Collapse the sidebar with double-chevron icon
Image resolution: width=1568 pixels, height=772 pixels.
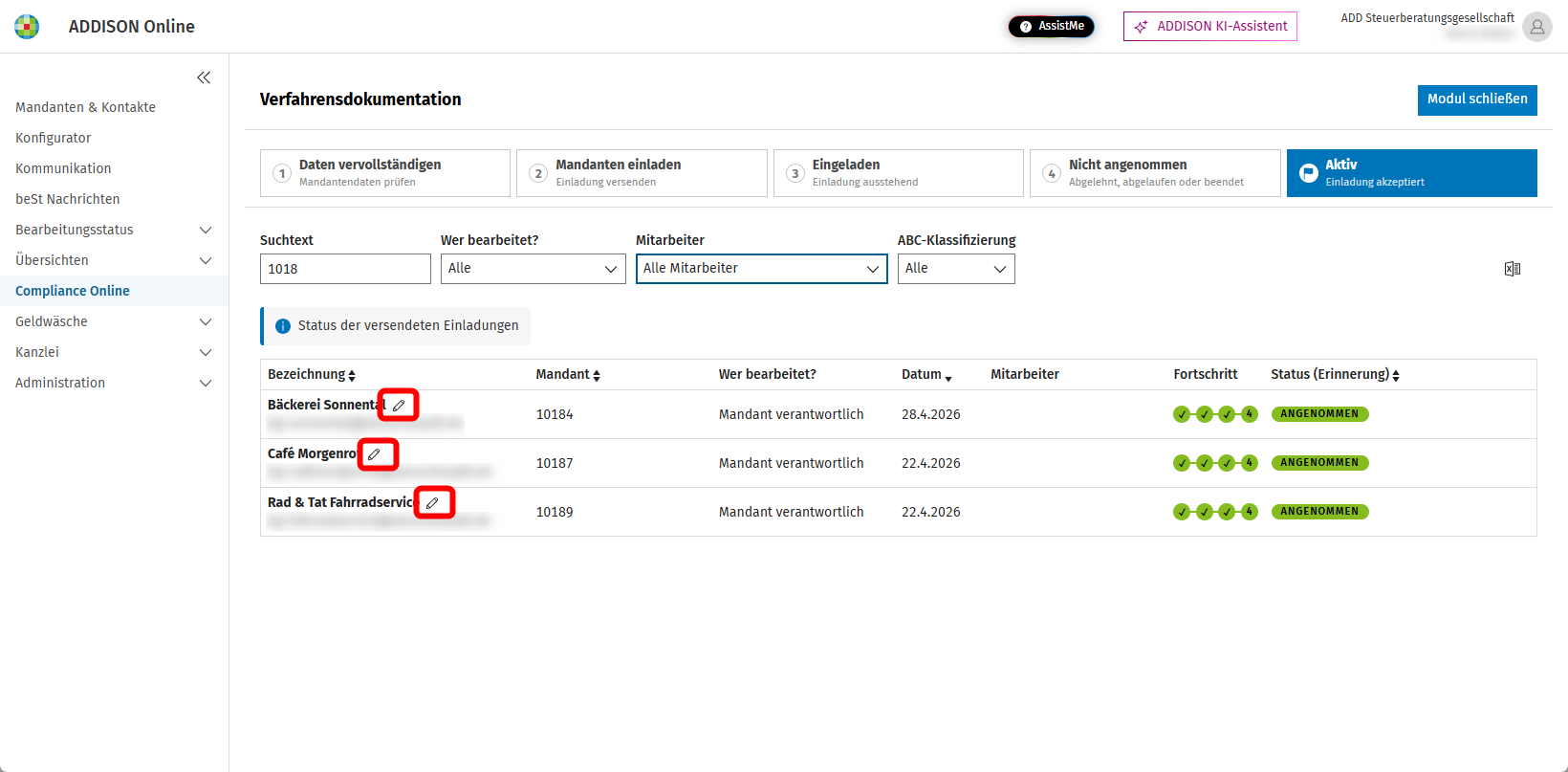click(x=204, y=77)
